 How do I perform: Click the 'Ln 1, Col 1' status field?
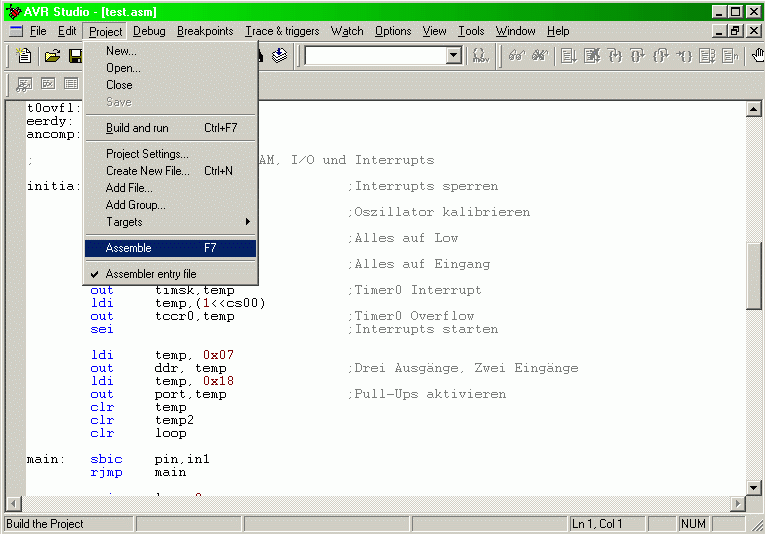[x=607, y=524]
